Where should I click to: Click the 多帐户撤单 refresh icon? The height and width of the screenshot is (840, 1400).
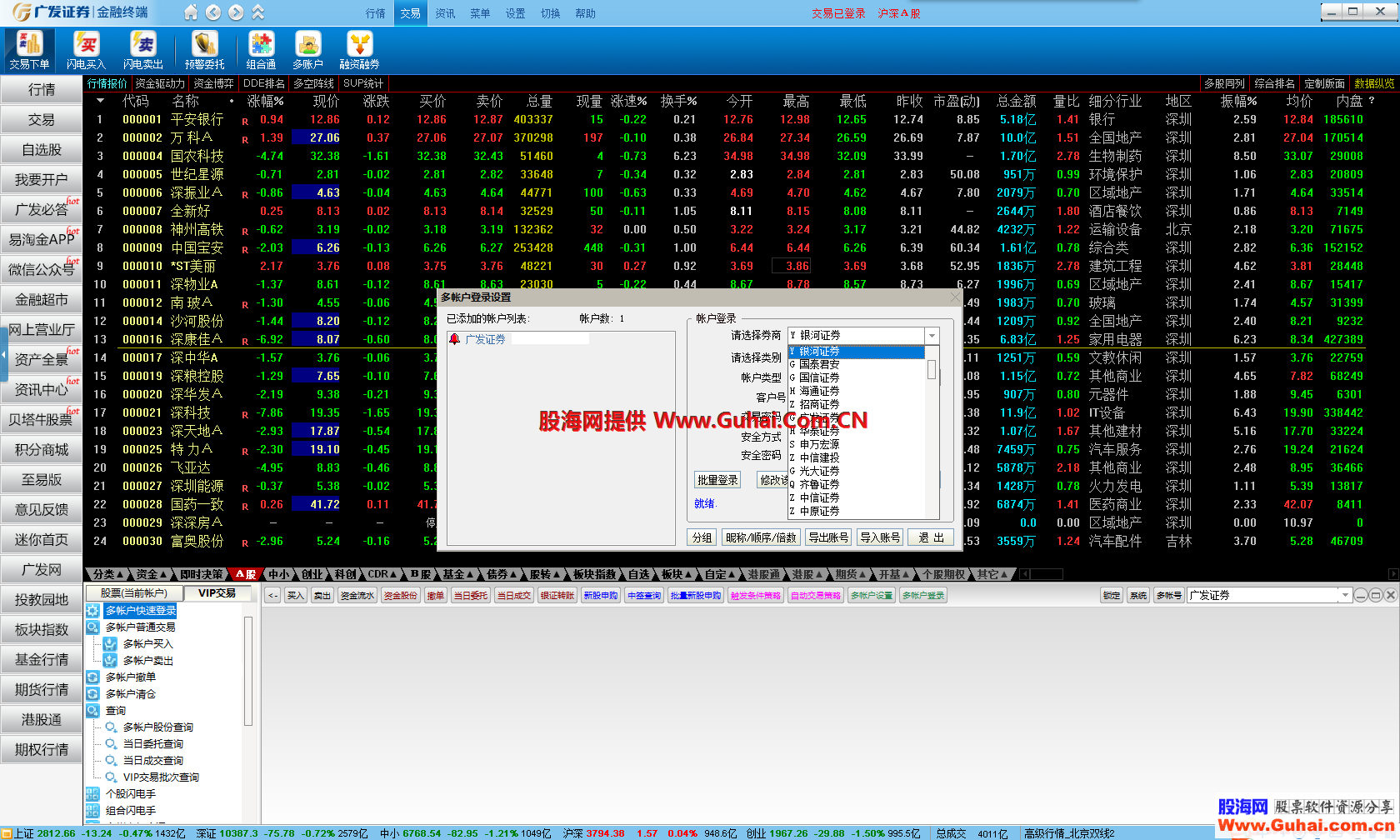(x=92, y=677)
